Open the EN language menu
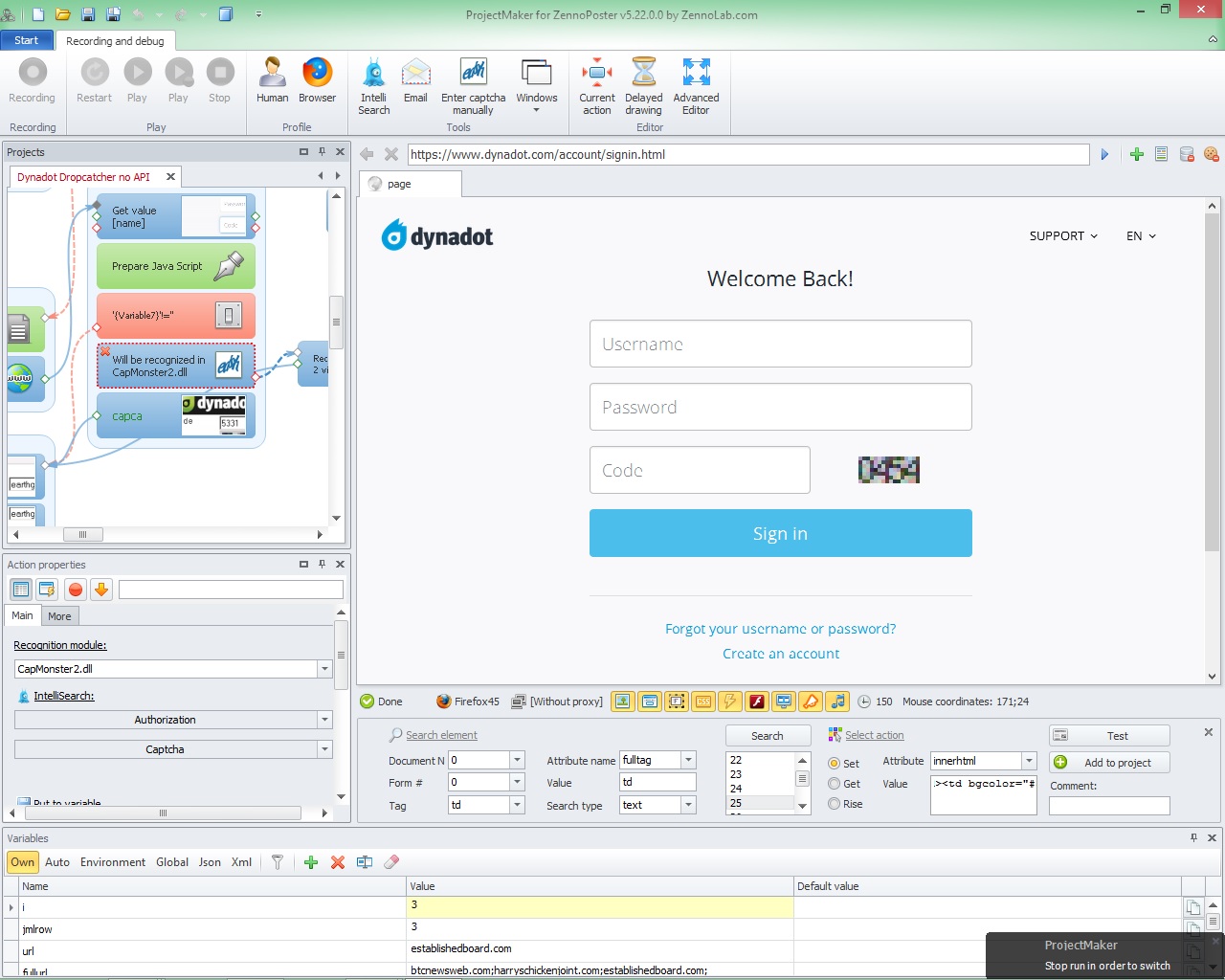This screenshot has height=980, width=1225. (x=1141, y=235)
